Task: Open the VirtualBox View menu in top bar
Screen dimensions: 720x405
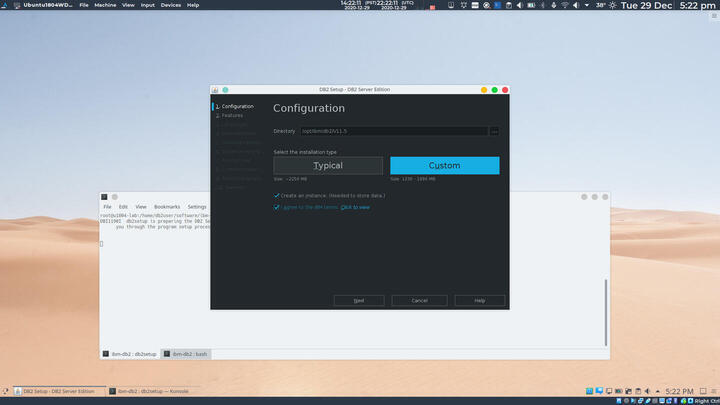Action: coord(128,5)
